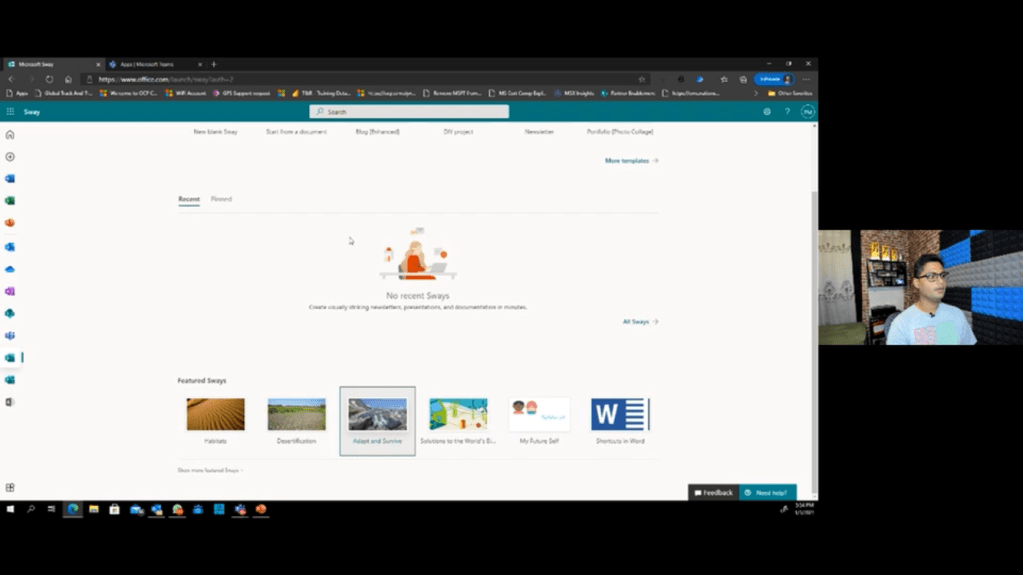
Task: Open the Settings gear in the Sway header
Action: 767,112
